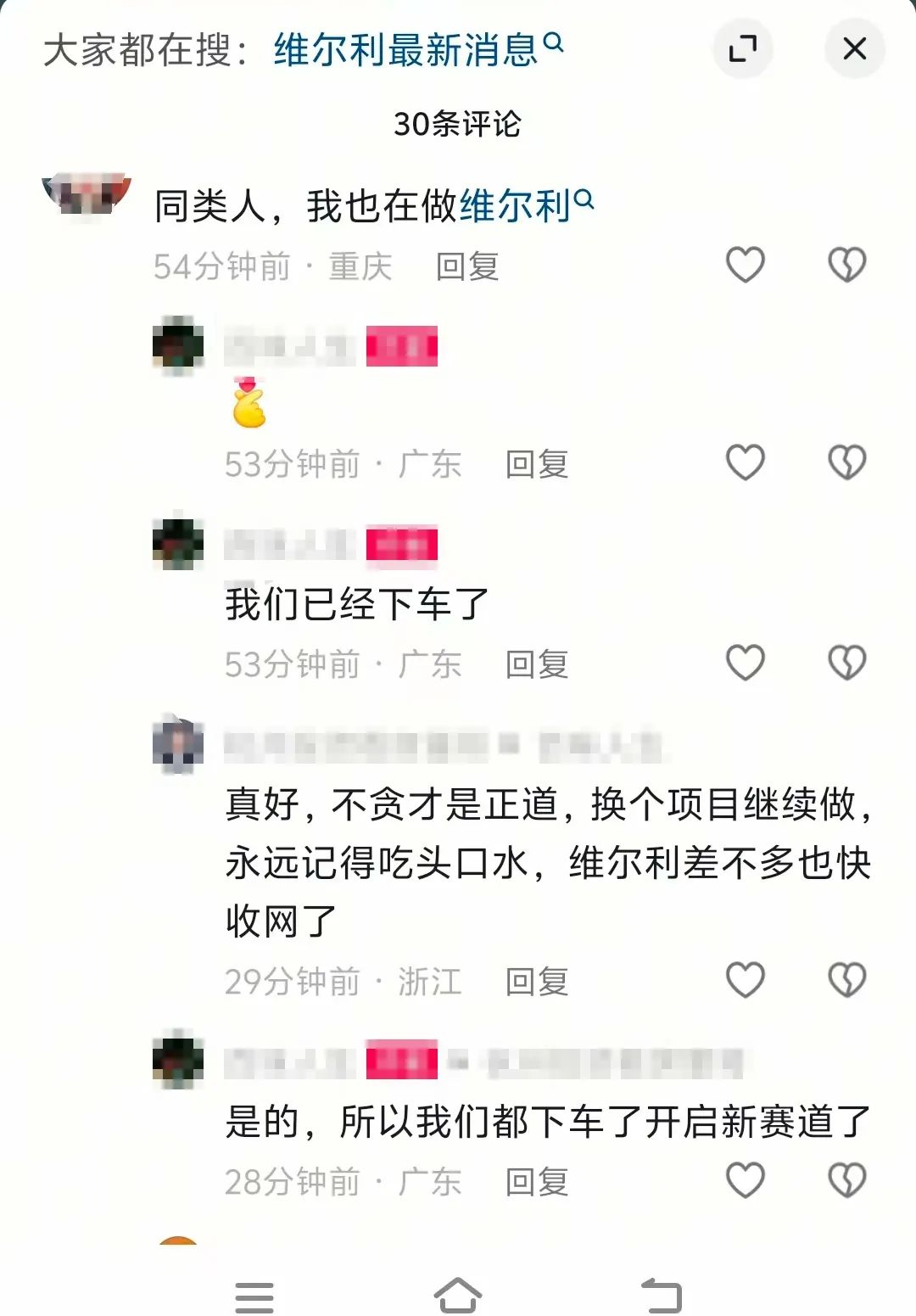Screen dimensions: 916x1316
Task: Reply to the comment 我们已经下车了
Action: click(x=537, y=664)
